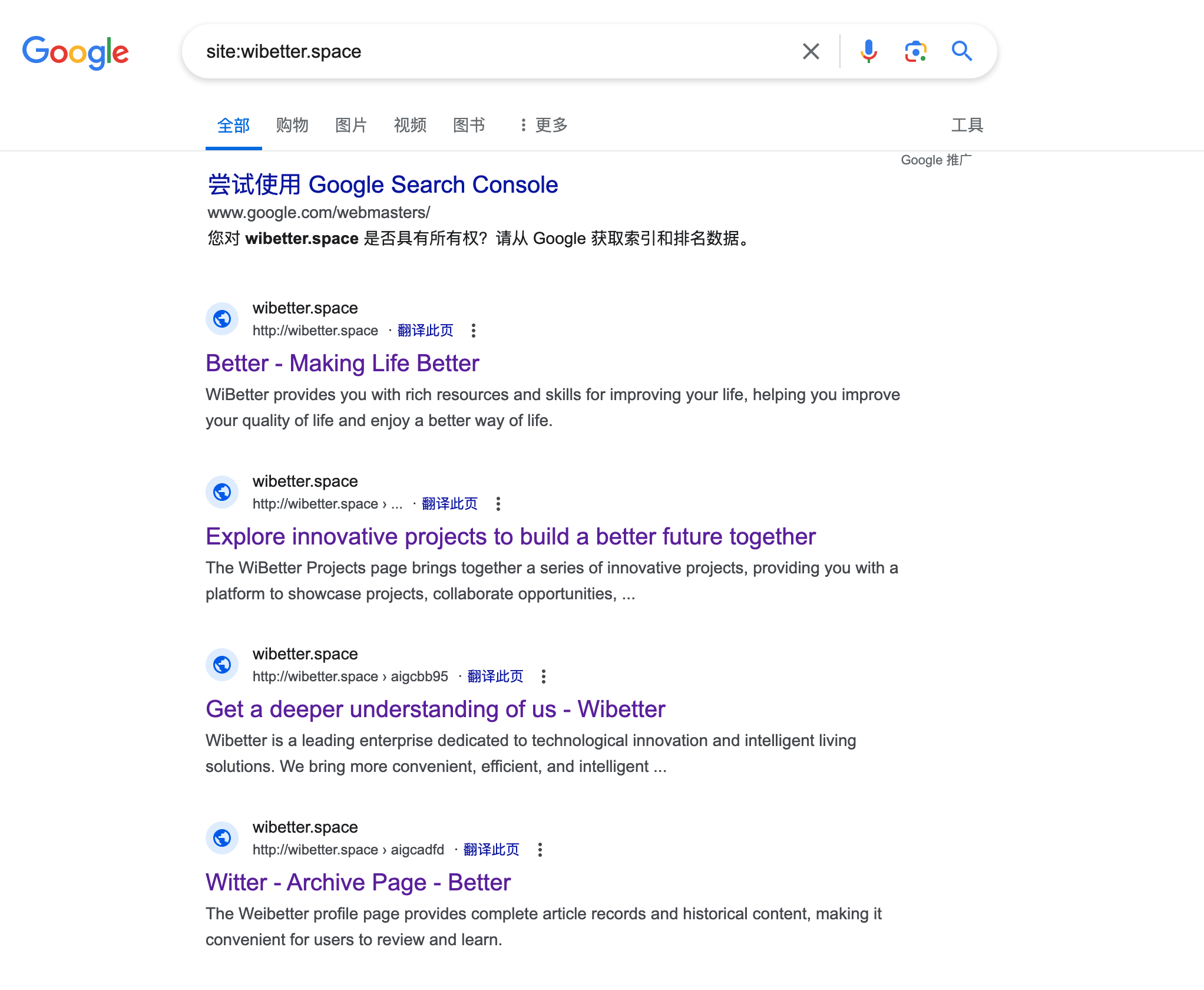This screenshot has width=1204, height=990.
Task: Open Google Lens image search icon
Action: click(915, 51)
